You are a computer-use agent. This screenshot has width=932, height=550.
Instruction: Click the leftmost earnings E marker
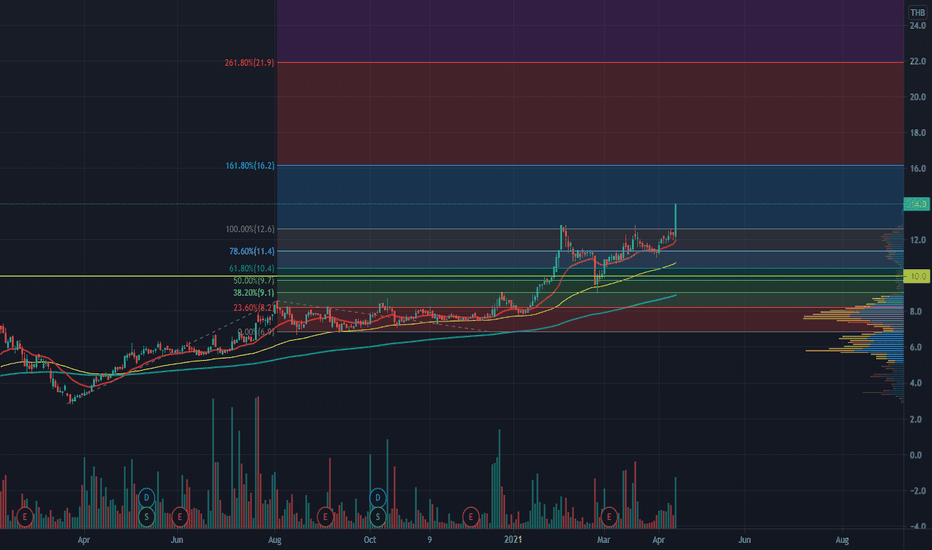pos(24,517)
